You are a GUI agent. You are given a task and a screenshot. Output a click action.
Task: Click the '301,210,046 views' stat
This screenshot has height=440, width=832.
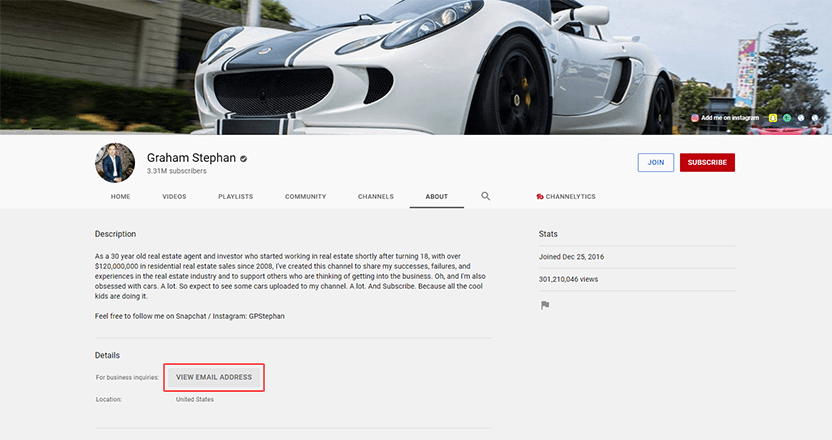click(x=568, y=279)
